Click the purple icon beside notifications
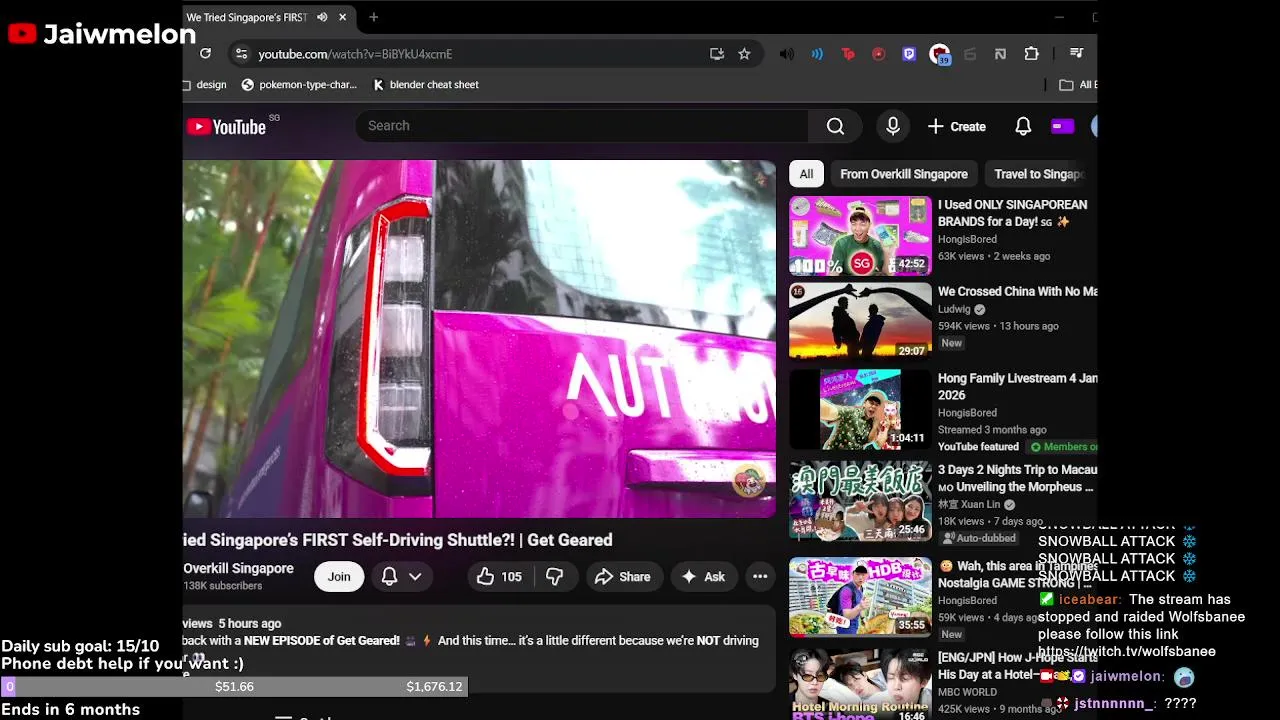The height and width of the screenshot is (720, 1280). (x=1062, y=126)
